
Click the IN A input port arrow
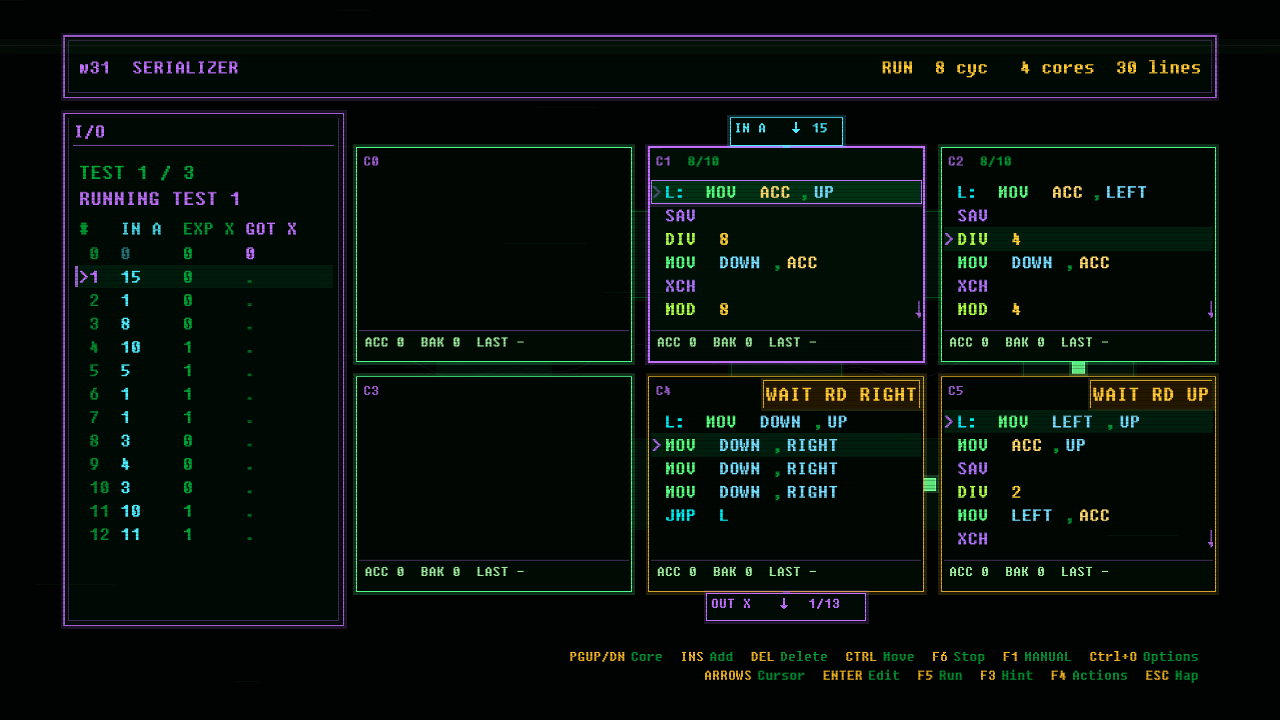(796, 128)
